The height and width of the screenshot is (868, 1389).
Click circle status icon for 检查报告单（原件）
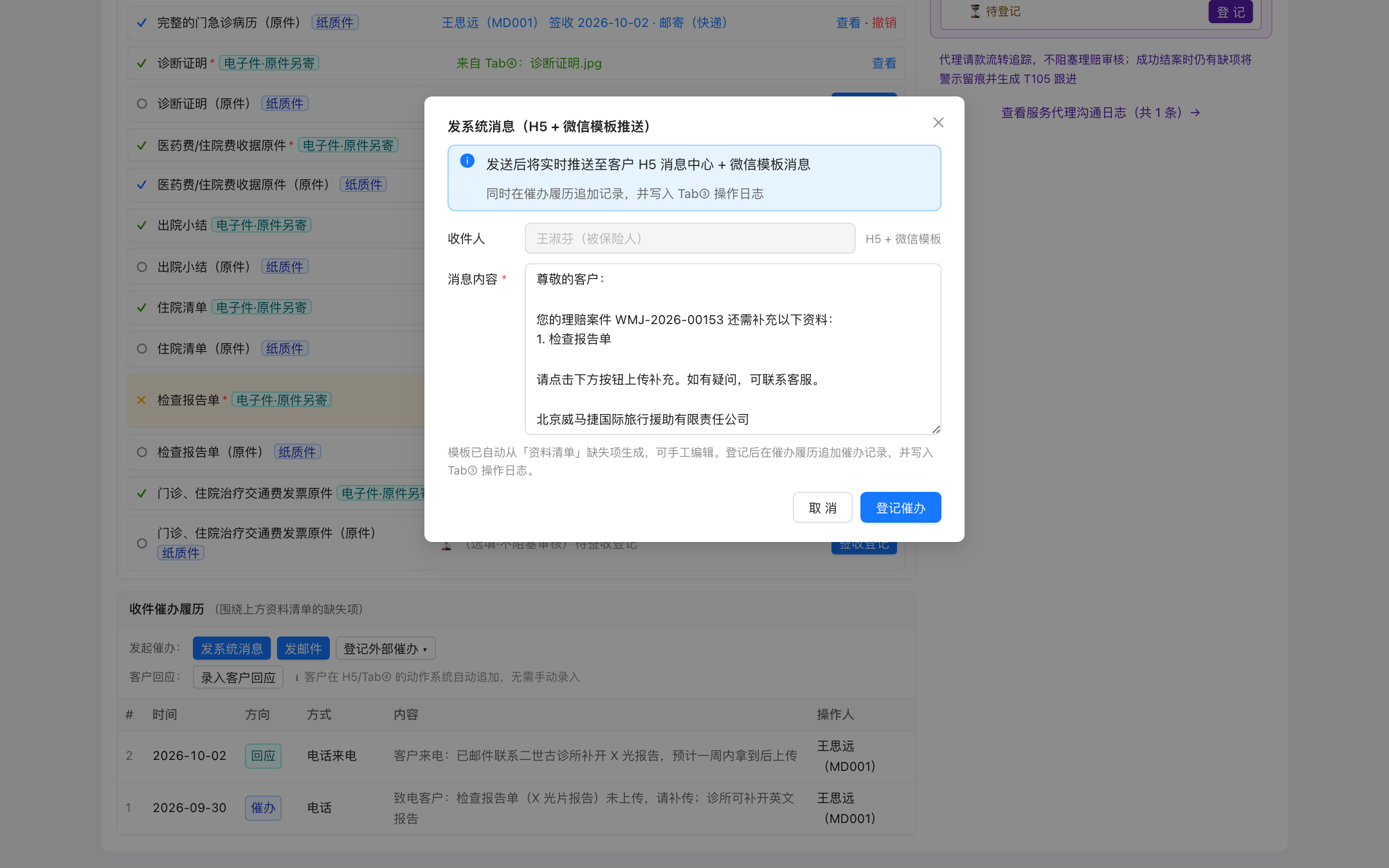click(142, 452)
